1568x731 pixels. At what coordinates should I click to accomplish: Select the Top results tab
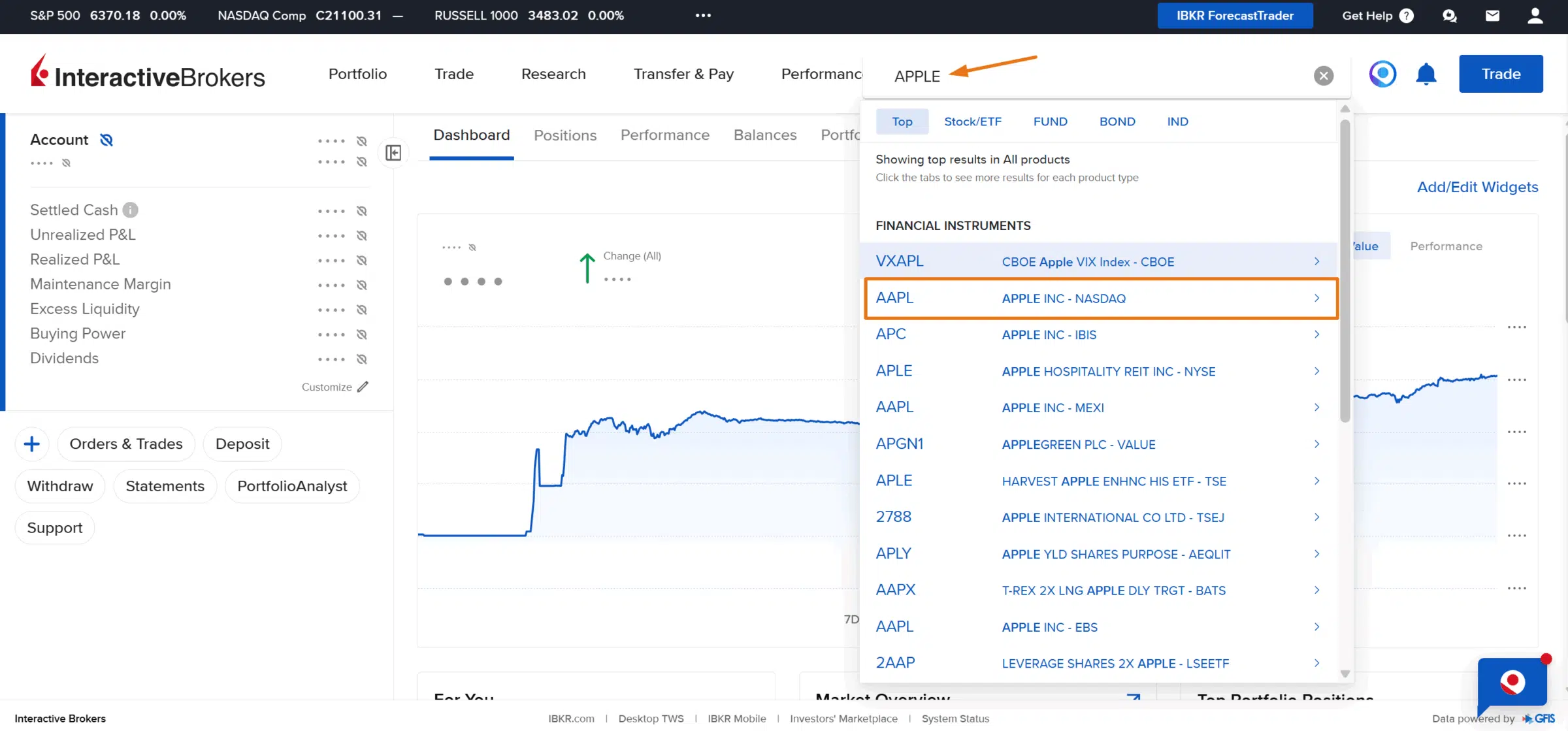point(902,122)
